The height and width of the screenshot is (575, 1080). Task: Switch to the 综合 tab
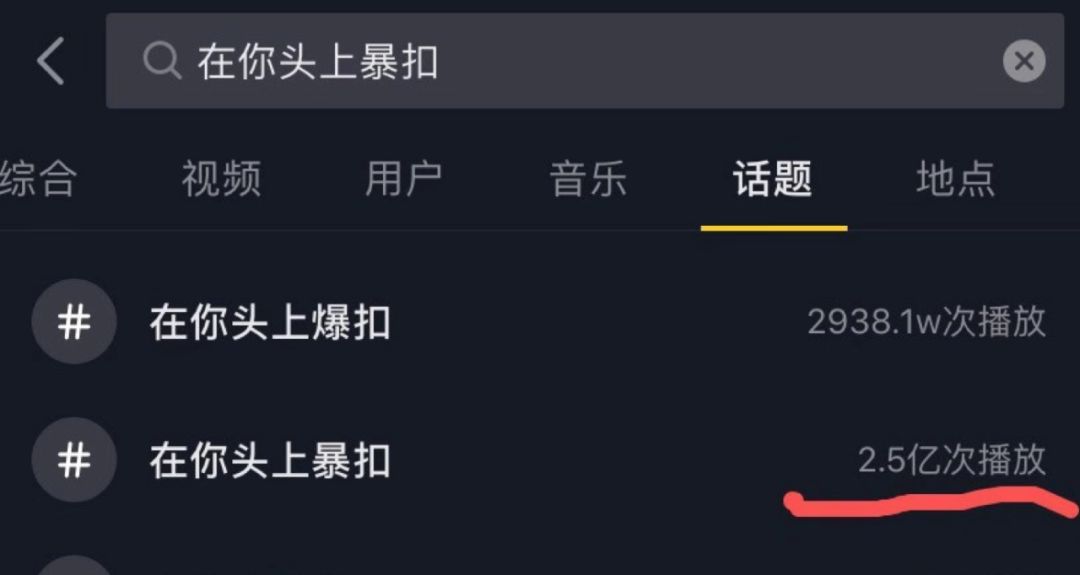(38, 180)
